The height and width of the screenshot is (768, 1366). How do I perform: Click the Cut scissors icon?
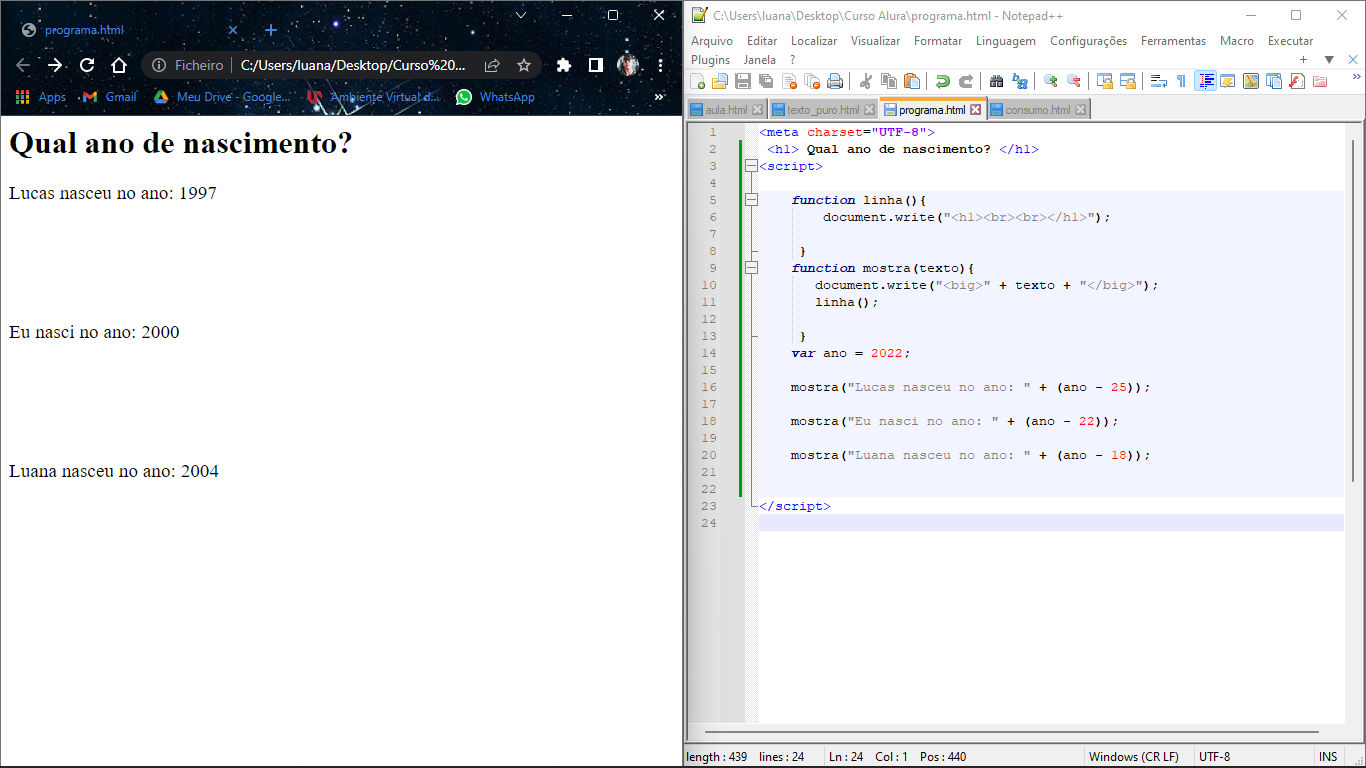point(866,81)
